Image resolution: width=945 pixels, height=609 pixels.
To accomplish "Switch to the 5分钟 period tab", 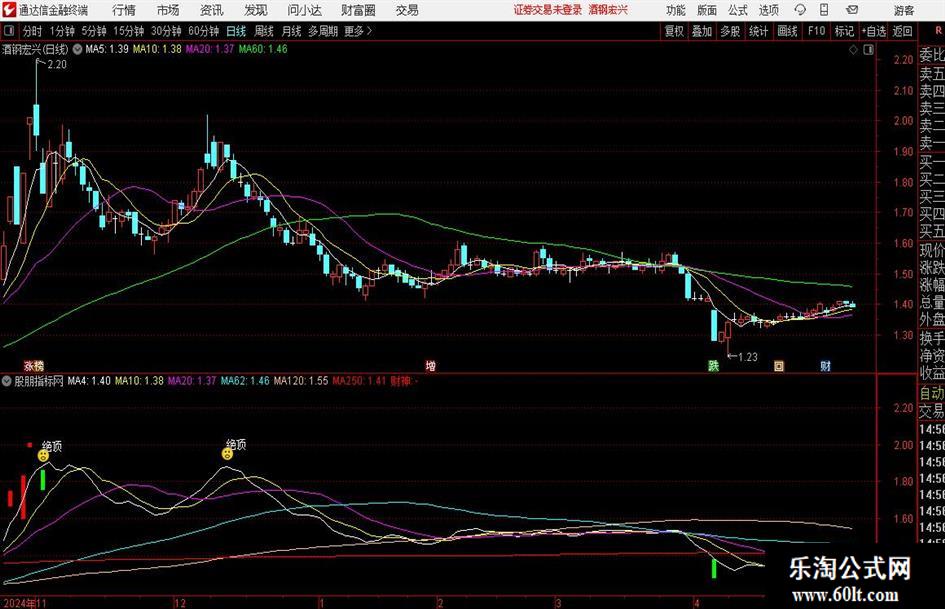I will [93, 31].
